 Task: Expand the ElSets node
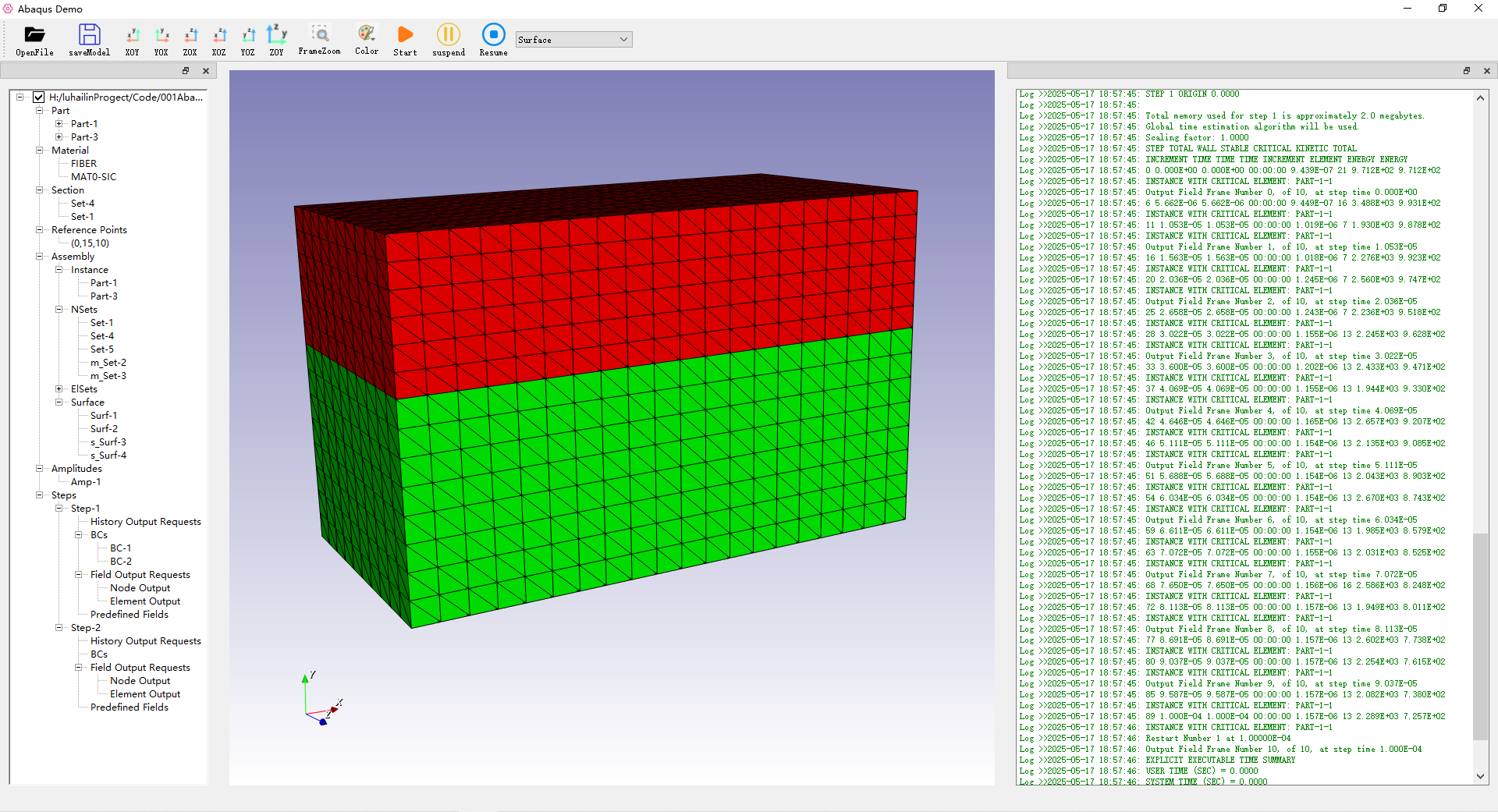[x=59, y=389]
